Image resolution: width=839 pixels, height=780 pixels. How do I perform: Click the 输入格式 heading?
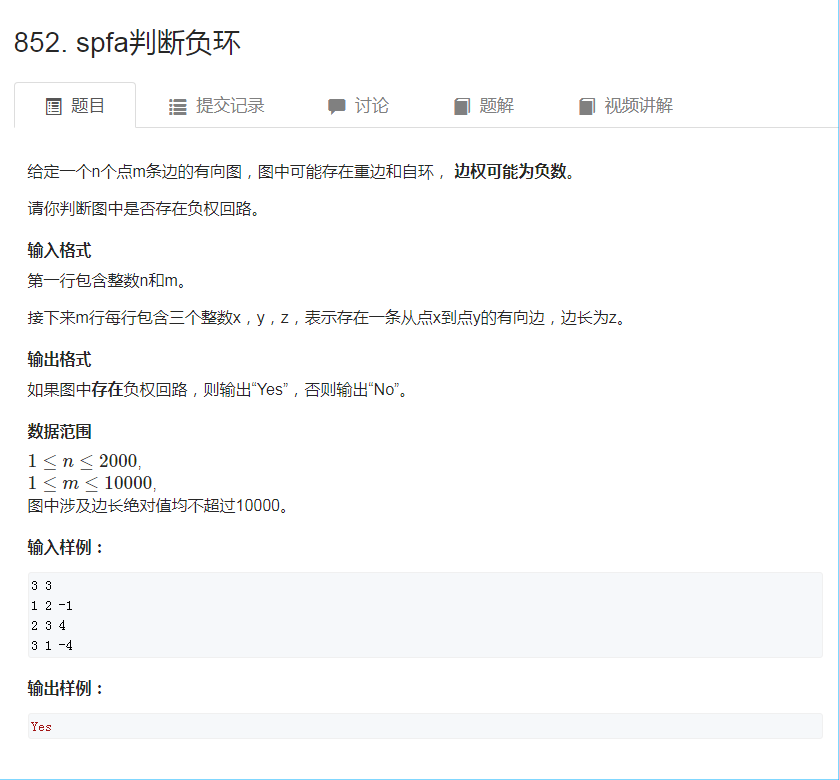[x=59, y=250]
